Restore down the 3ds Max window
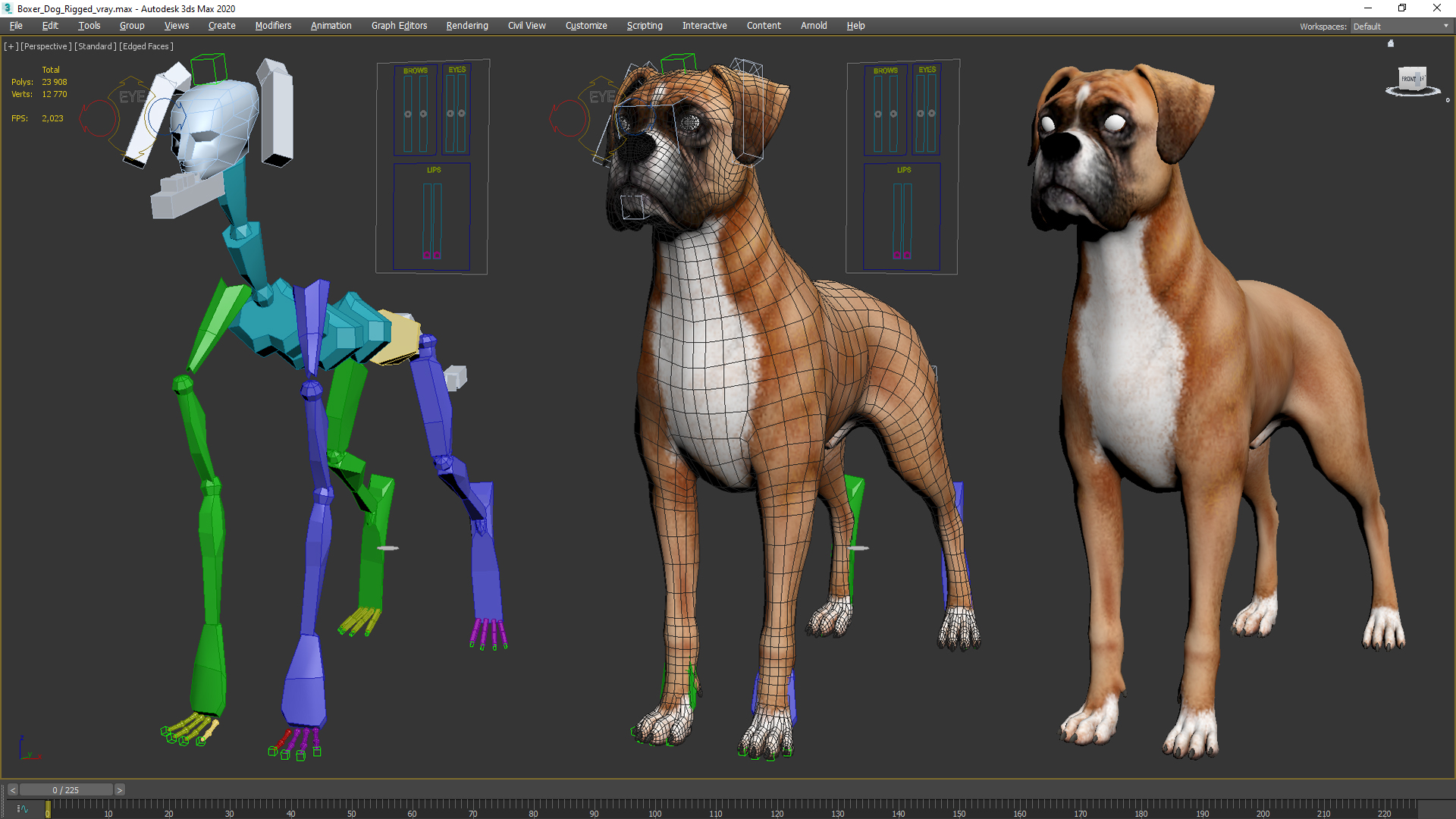 pyautogui.click(x=1402, y=8)
